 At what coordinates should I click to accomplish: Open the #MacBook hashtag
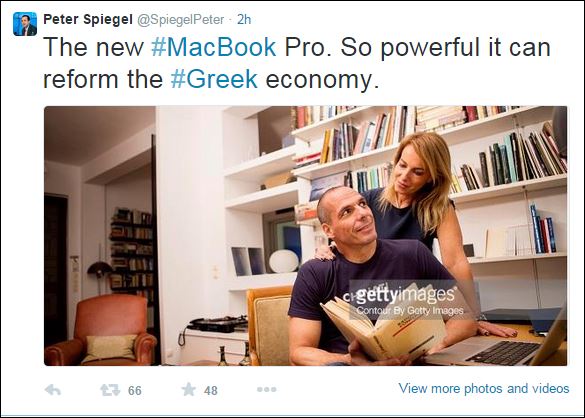[x=214, y=47]
